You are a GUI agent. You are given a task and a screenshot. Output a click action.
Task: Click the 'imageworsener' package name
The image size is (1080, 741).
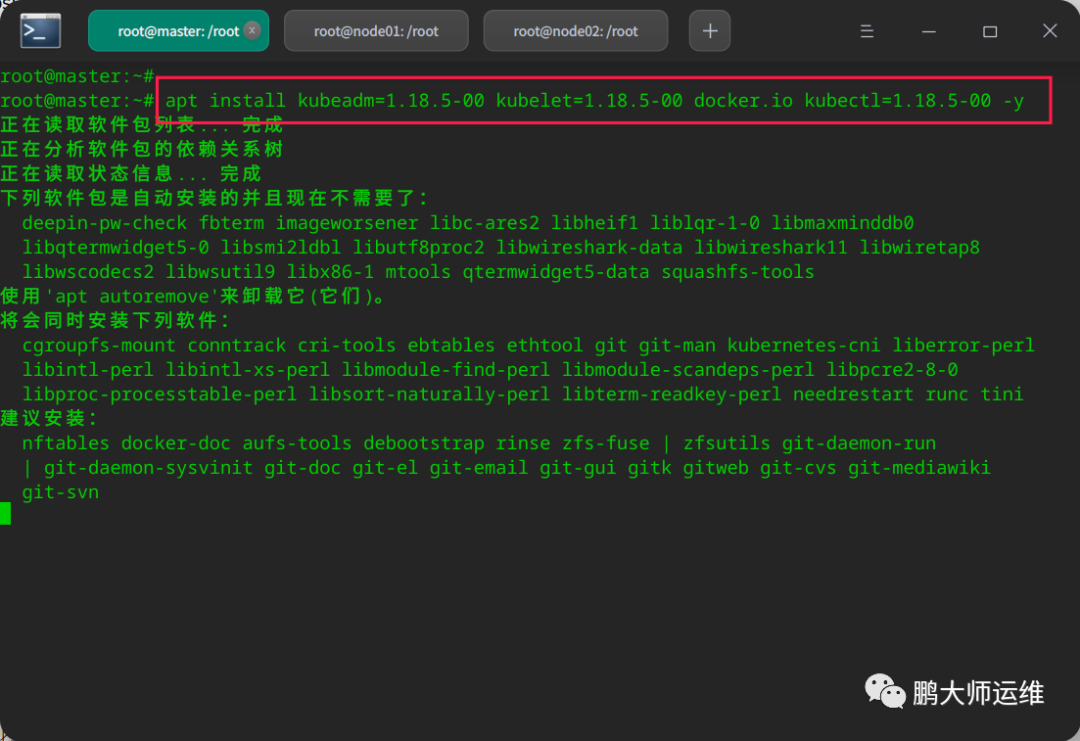[x=346, y=223]
